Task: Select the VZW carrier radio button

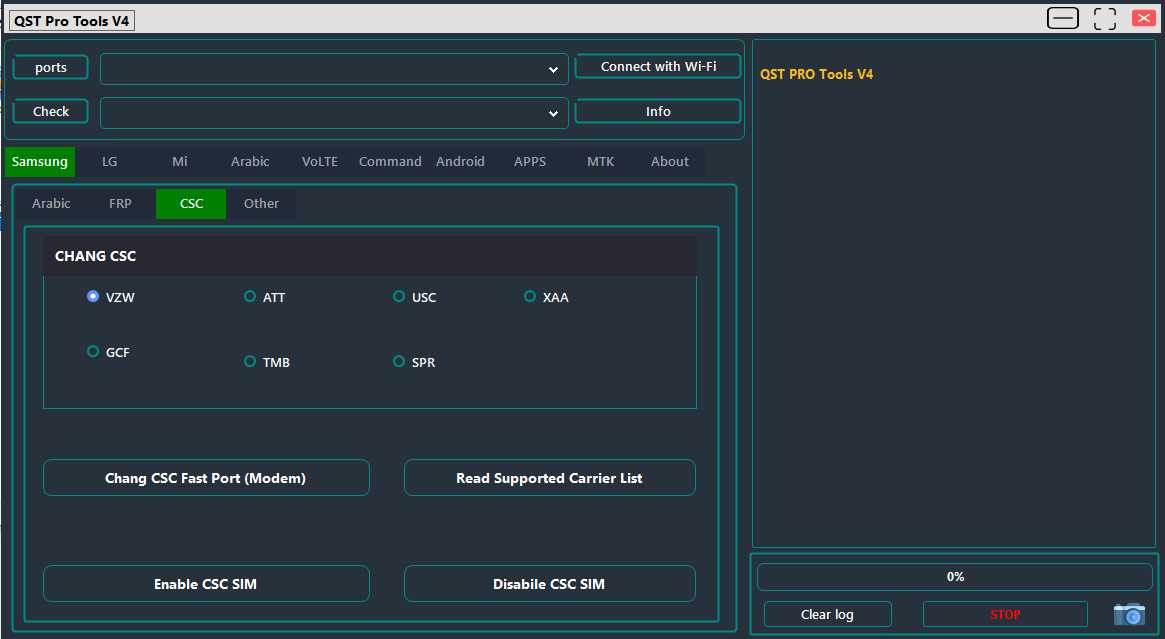Action: point(93,296)
